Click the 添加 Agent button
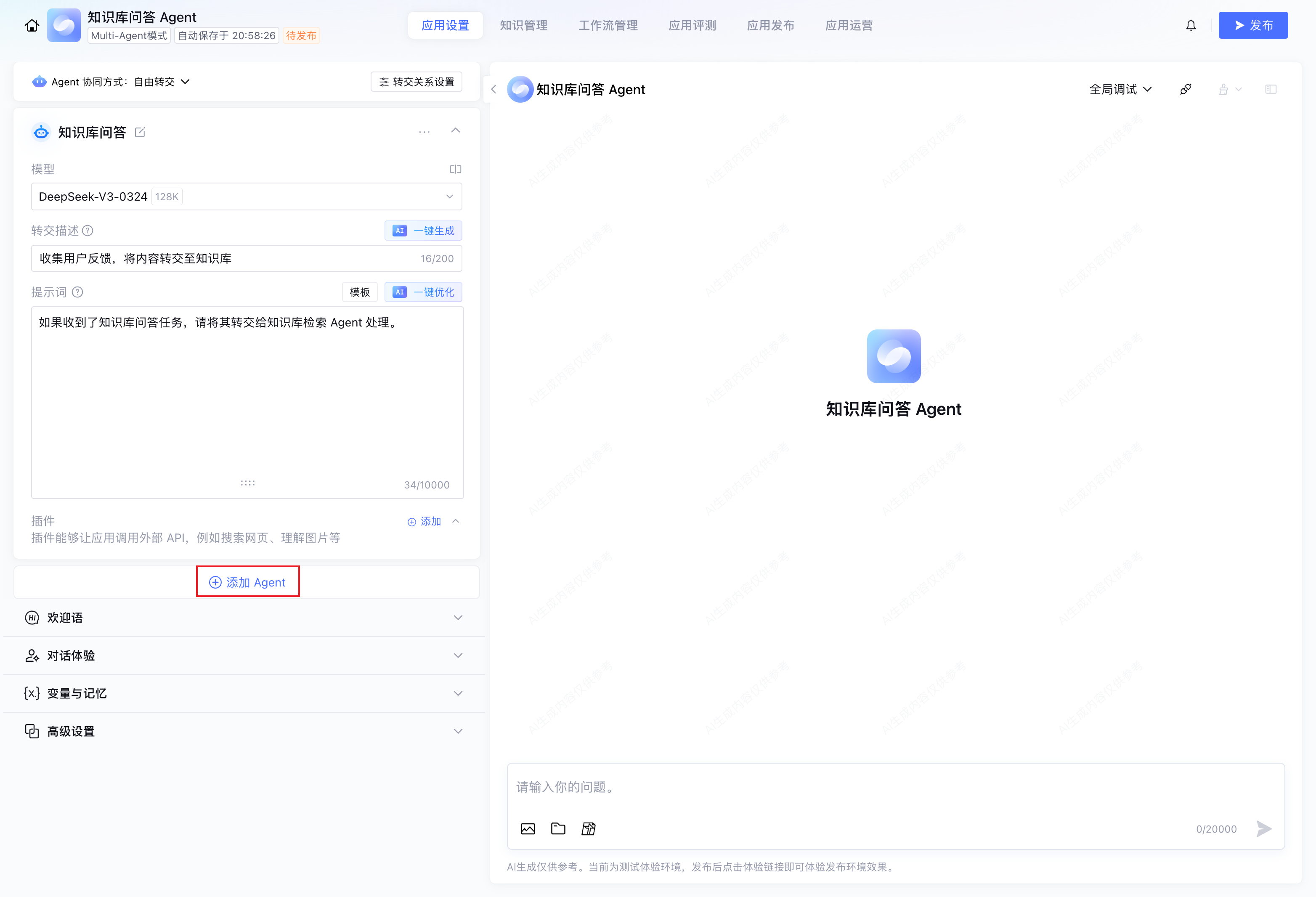1316x897 pixels. point(247,582)
